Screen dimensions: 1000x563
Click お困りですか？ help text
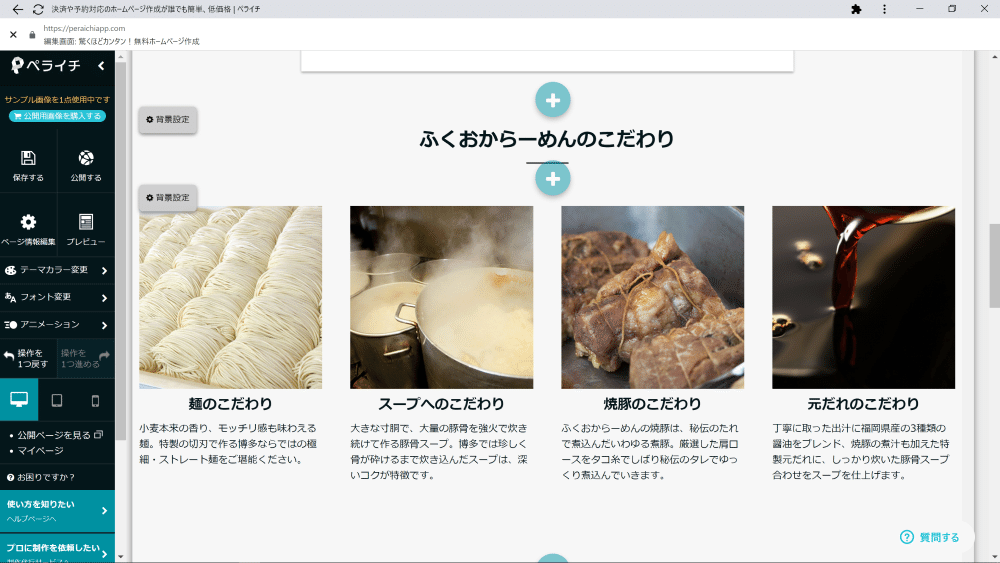click(41, 477)
